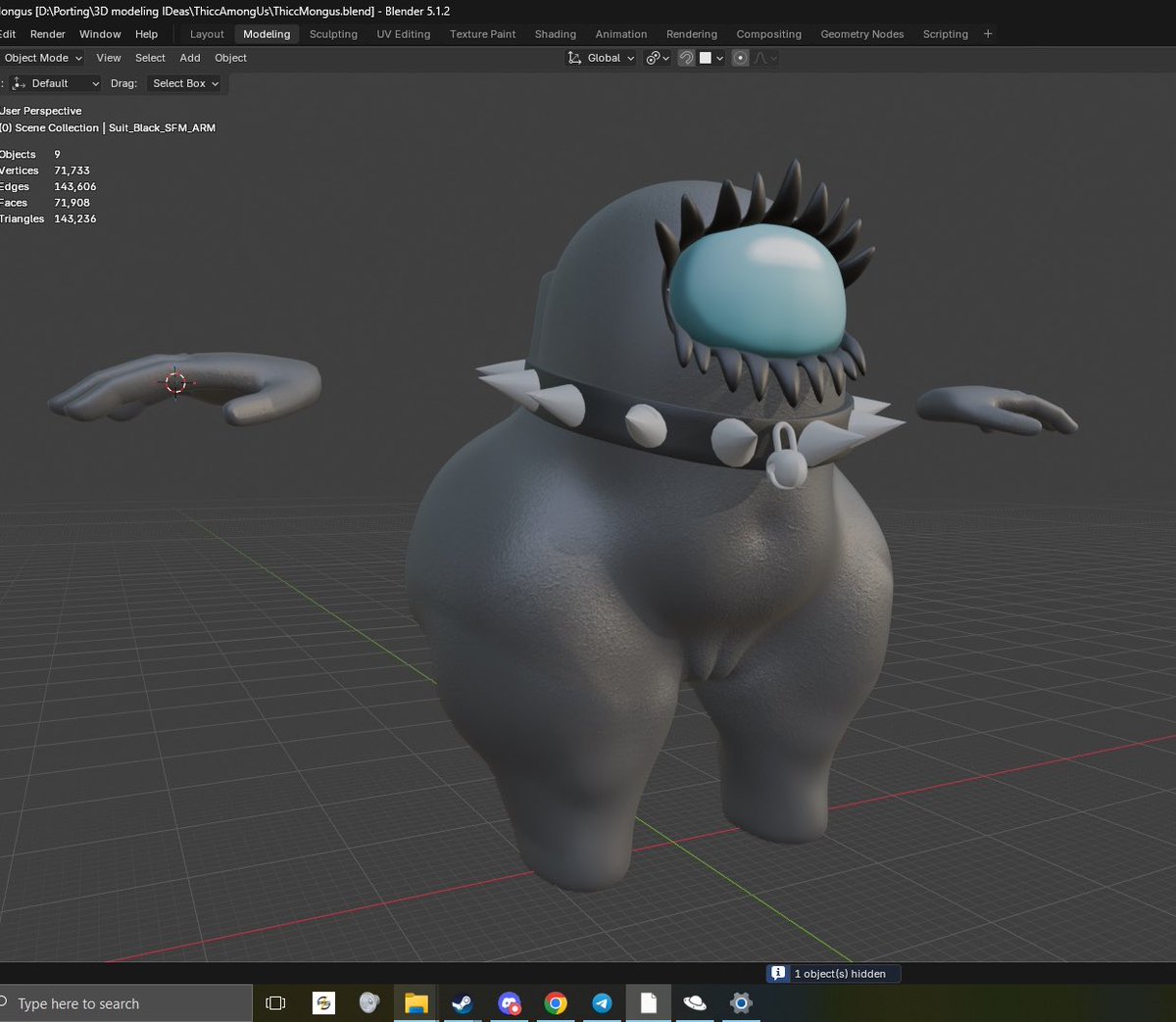Click the snap target white square icon
This screenshot has width=1176, height=1022.
[705, 58]
